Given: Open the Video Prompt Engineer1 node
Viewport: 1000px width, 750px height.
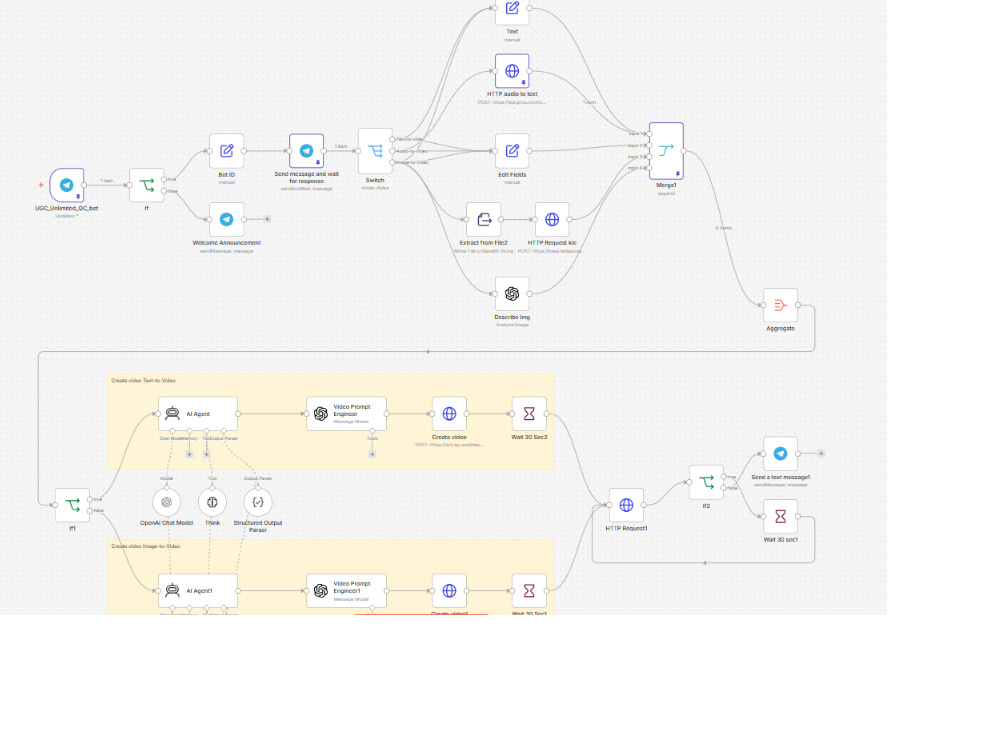Looking at the screenshot, I should (346, 591).
